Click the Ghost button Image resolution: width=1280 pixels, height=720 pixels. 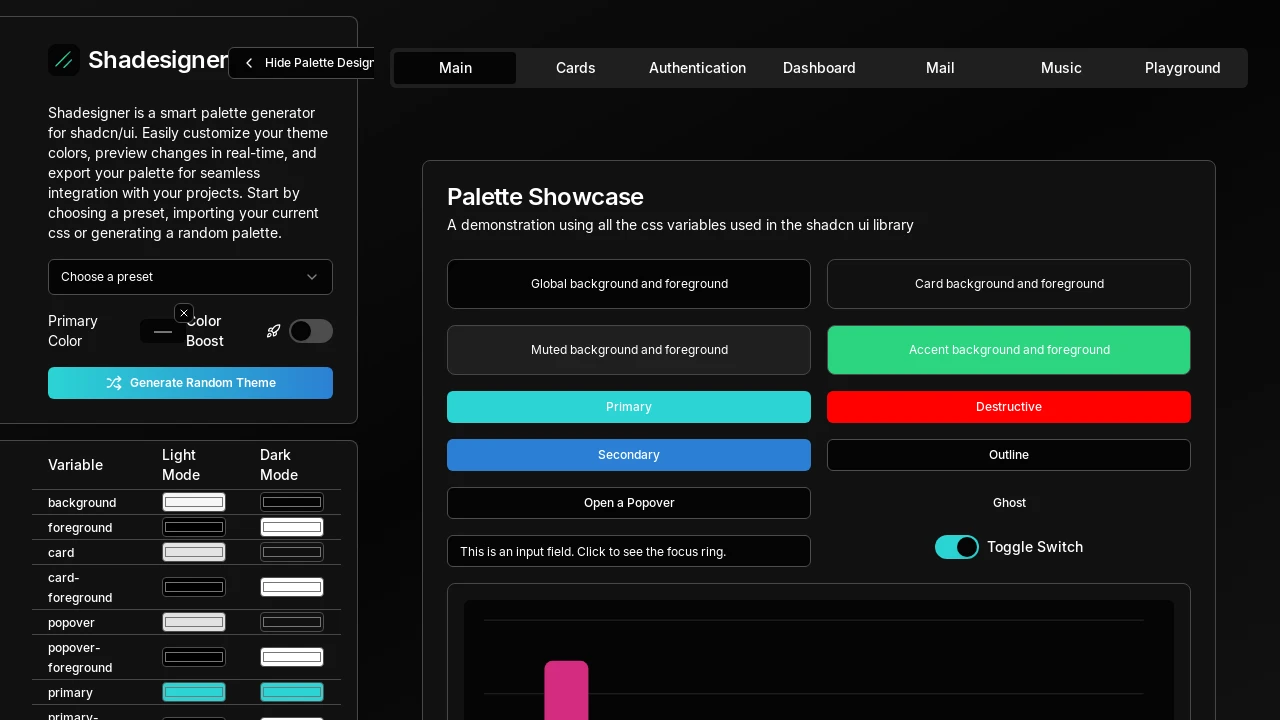tap(1009, 503)
